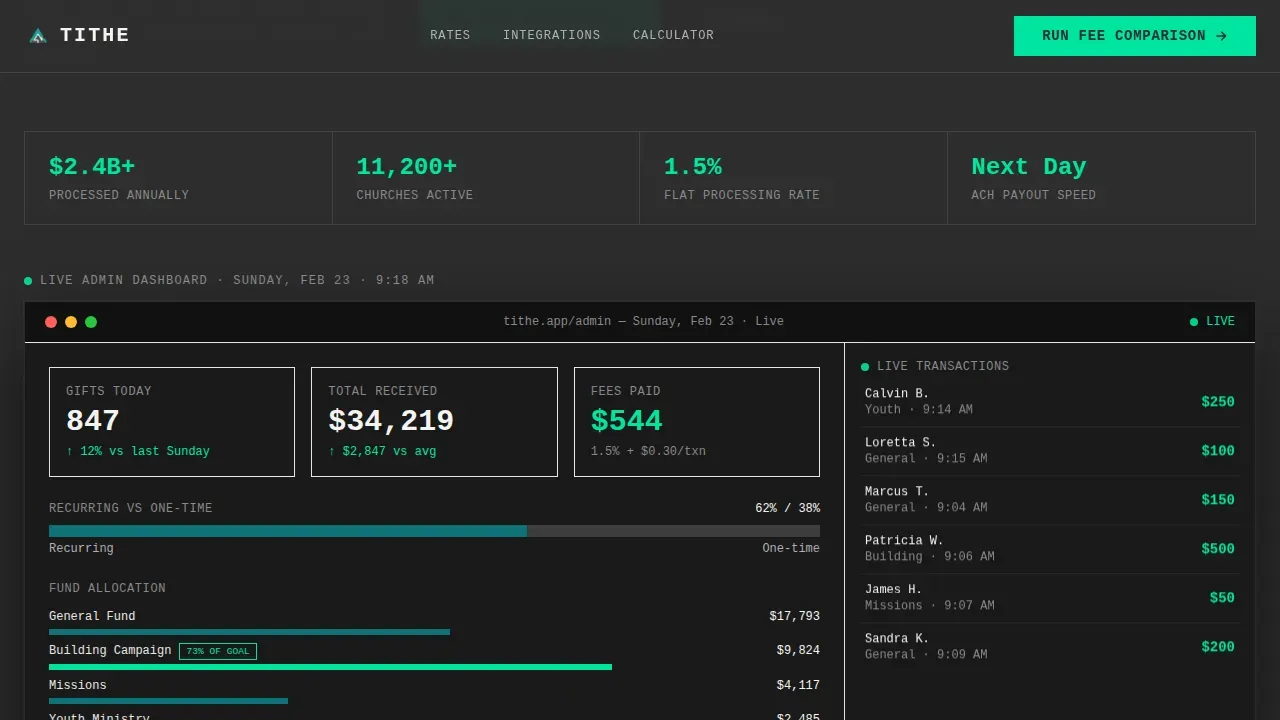The image size is (1280, 720).
Task: Click the Total Received $34,219 card
Action: tap(434, 422)
